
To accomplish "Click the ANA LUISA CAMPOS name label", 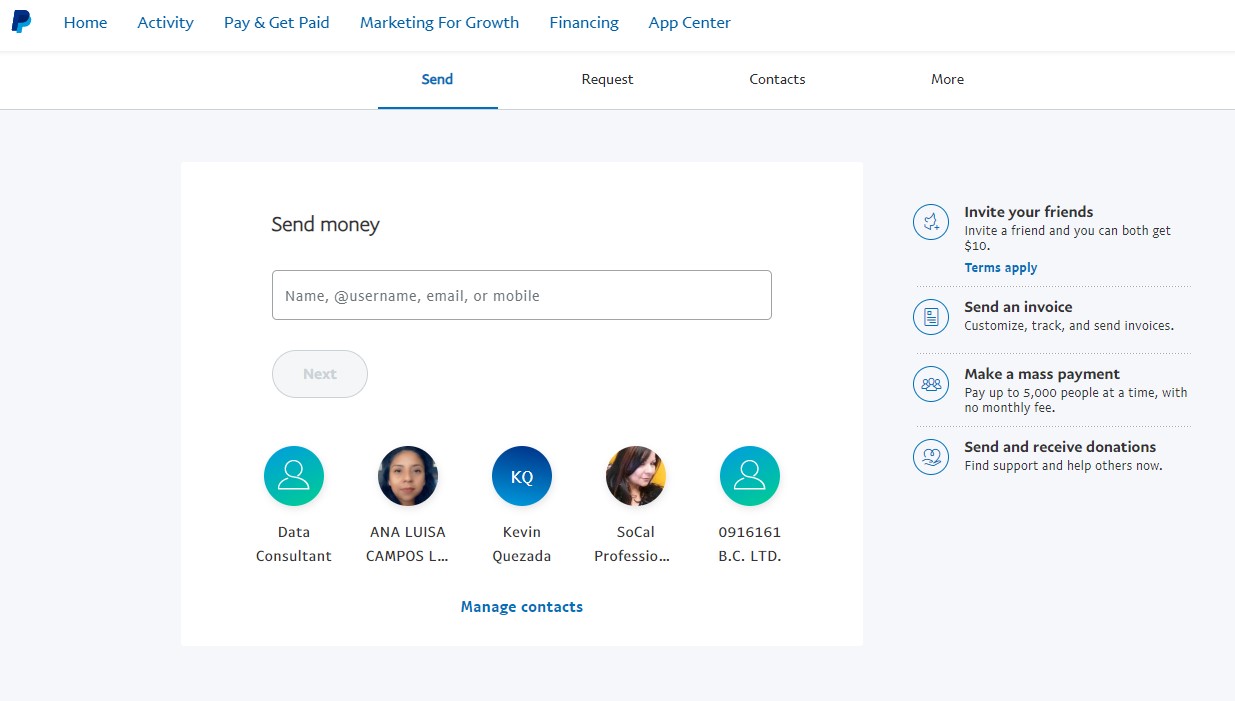I will point(408,544).
